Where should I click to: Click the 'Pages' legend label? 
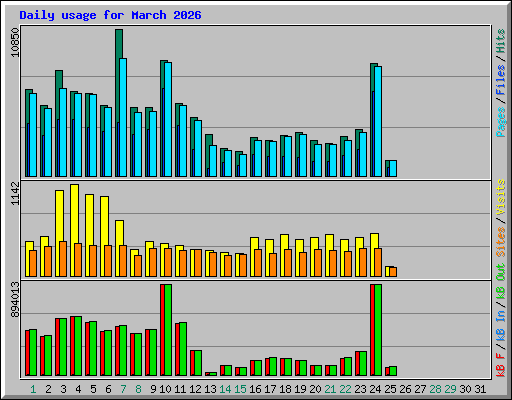point(500,122)
